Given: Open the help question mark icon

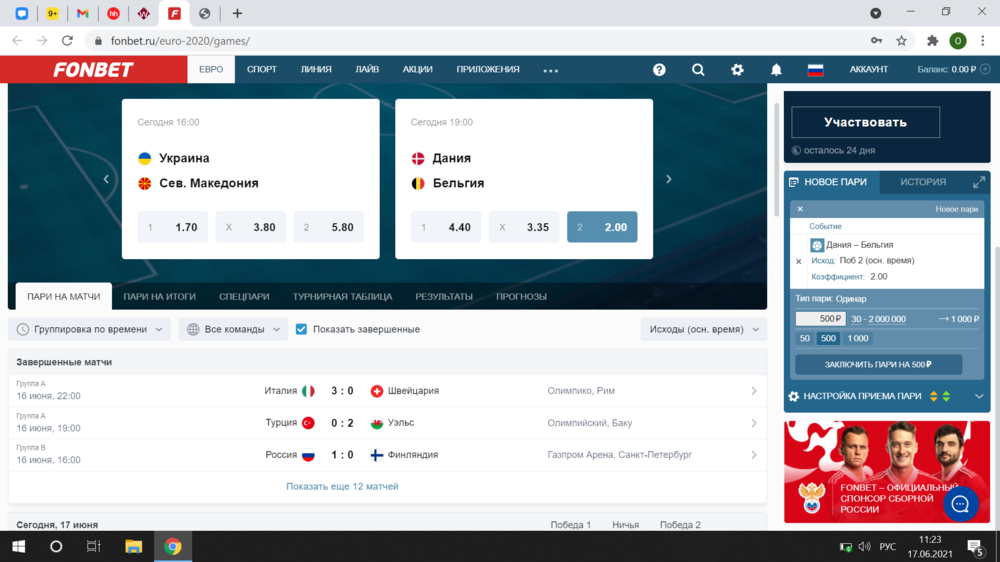Looking at the screenshot, I should click(659, 70).
